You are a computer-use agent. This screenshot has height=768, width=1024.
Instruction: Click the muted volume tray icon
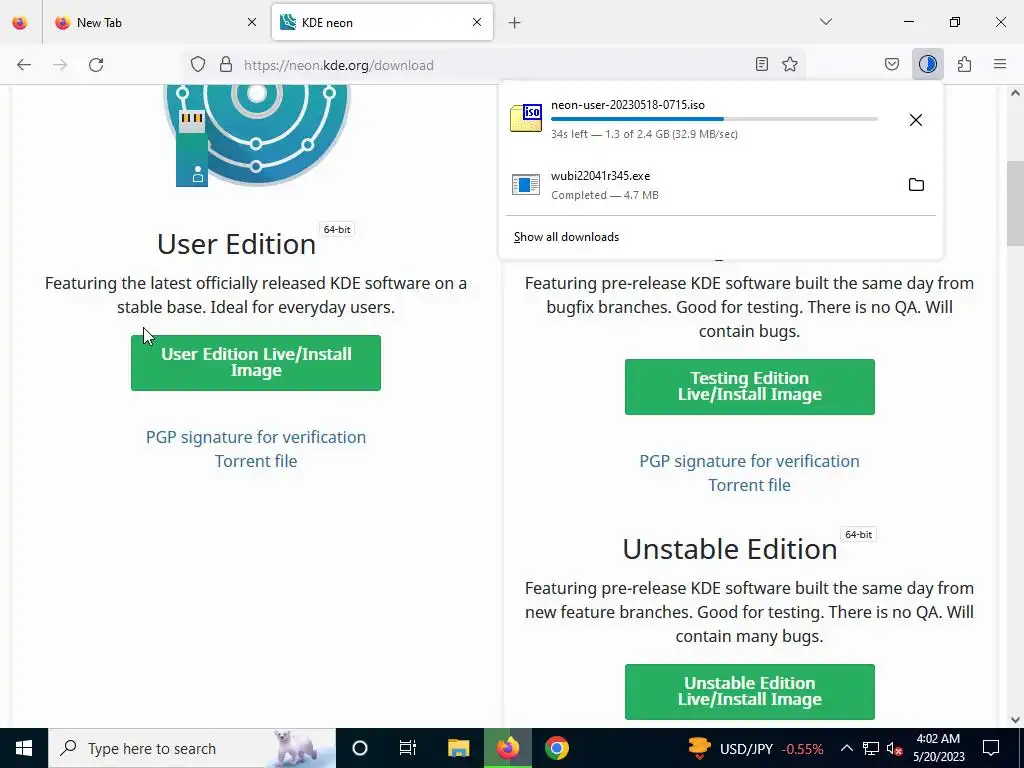coord(895,748)
